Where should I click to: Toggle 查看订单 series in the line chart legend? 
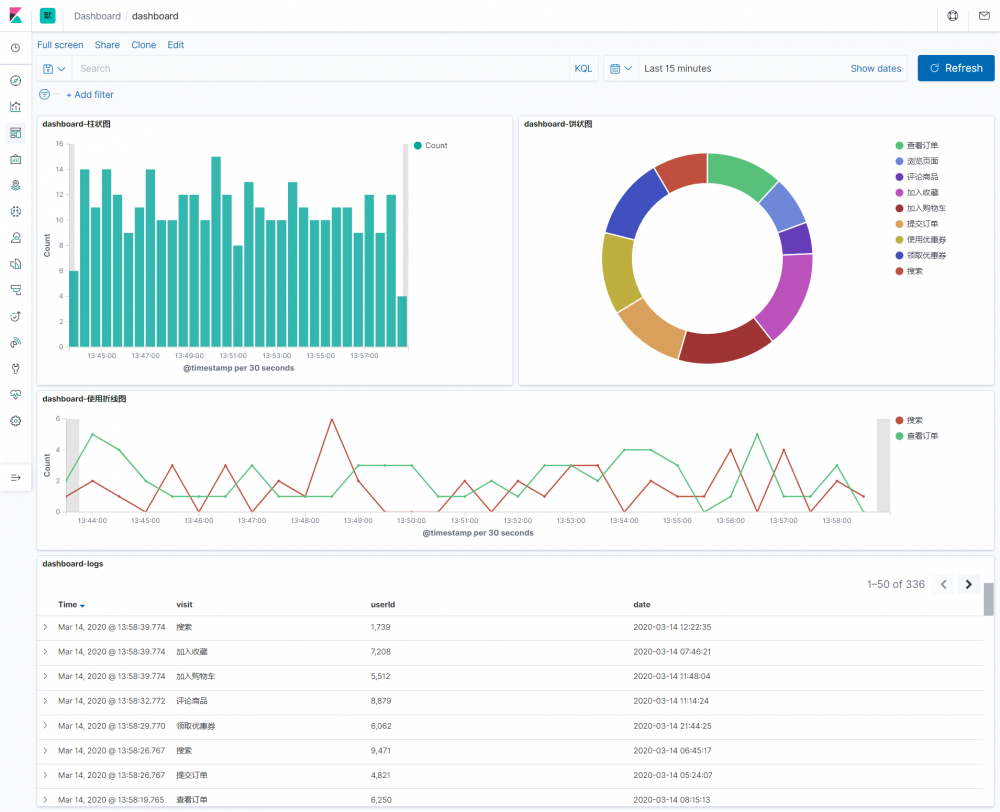click(x=921, y=436)
